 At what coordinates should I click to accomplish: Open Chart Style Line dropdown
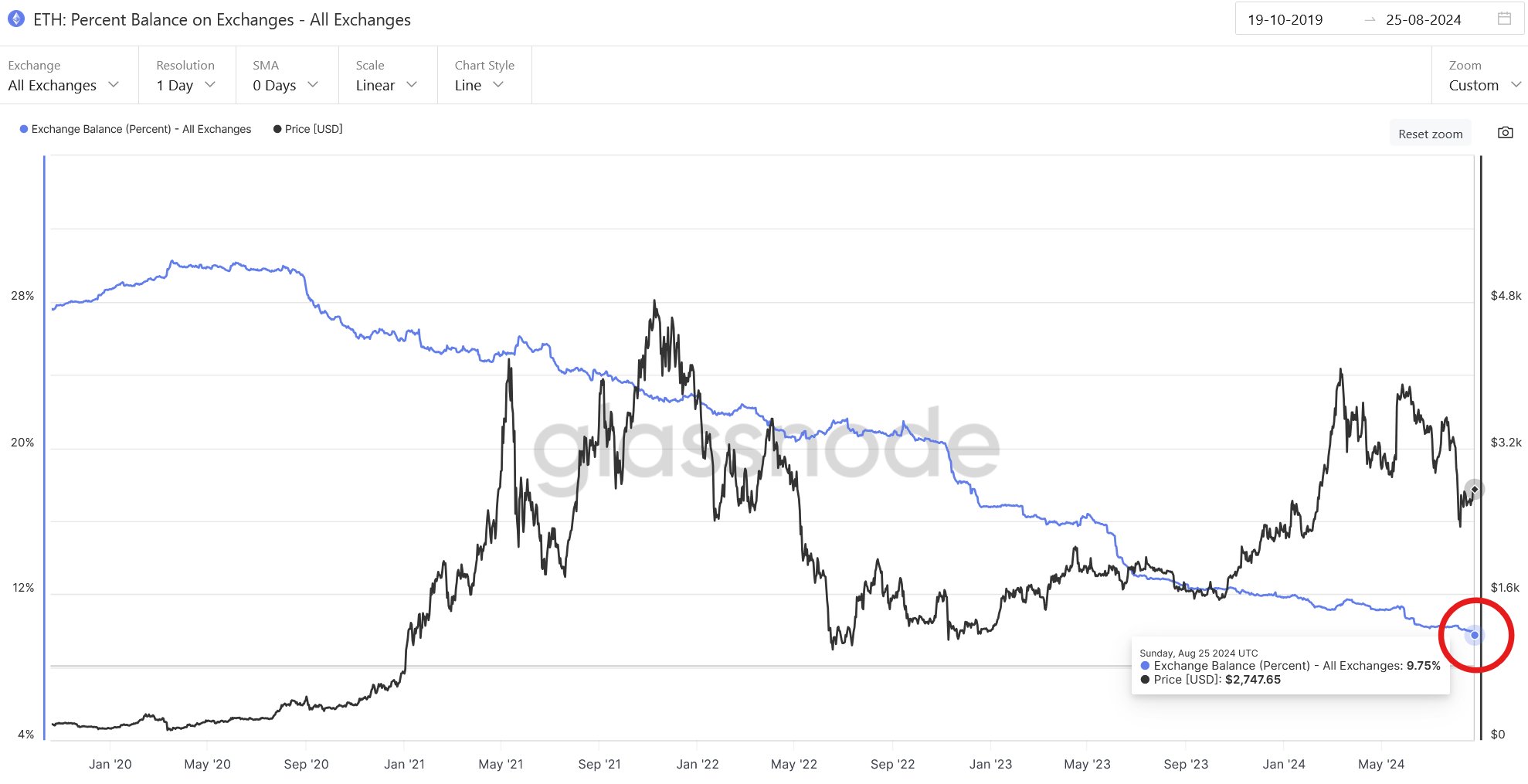pos(479,85)
